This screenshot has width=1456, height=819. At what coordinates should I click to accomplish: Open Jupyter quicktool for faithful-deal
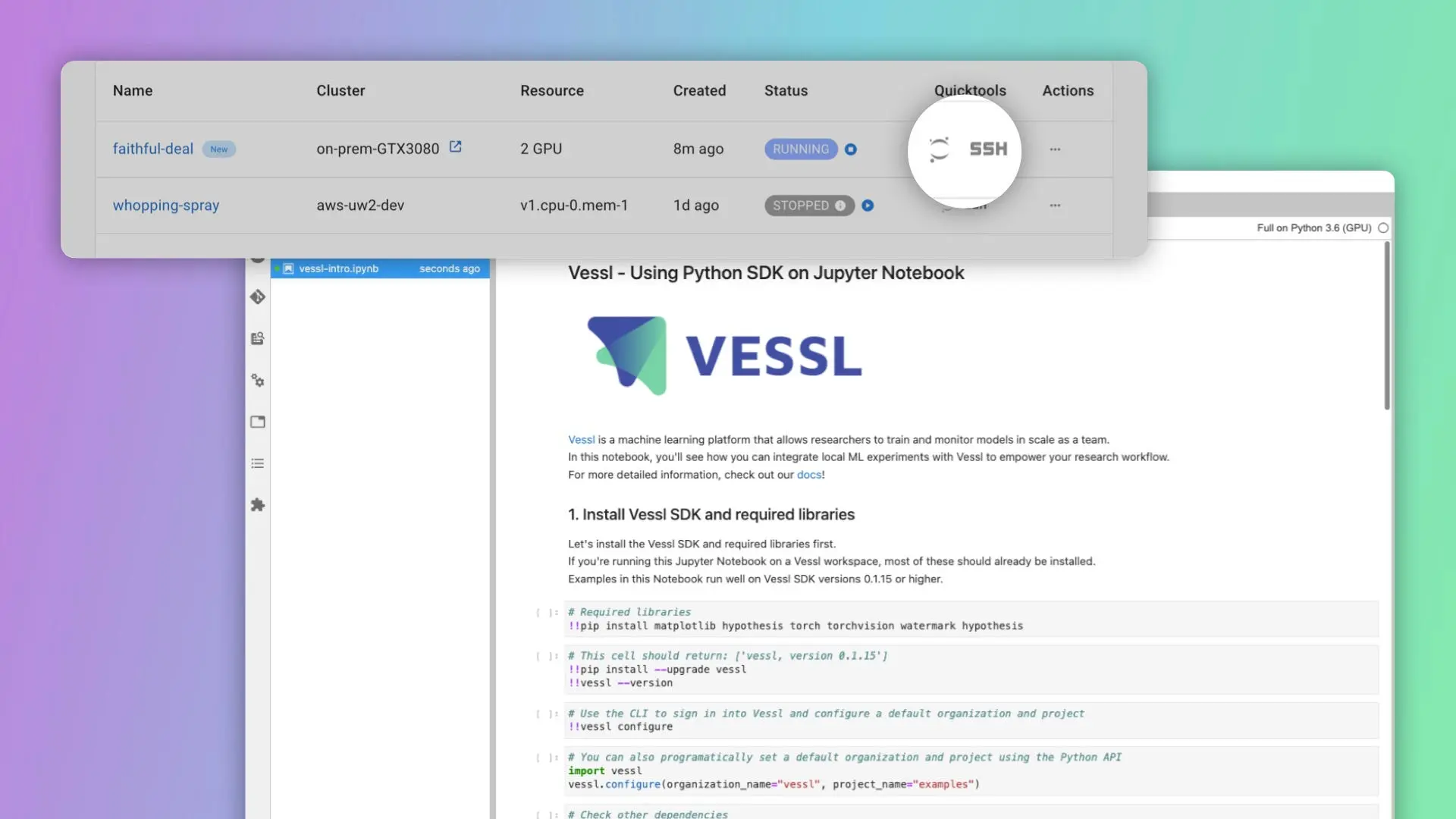point(939,149)
